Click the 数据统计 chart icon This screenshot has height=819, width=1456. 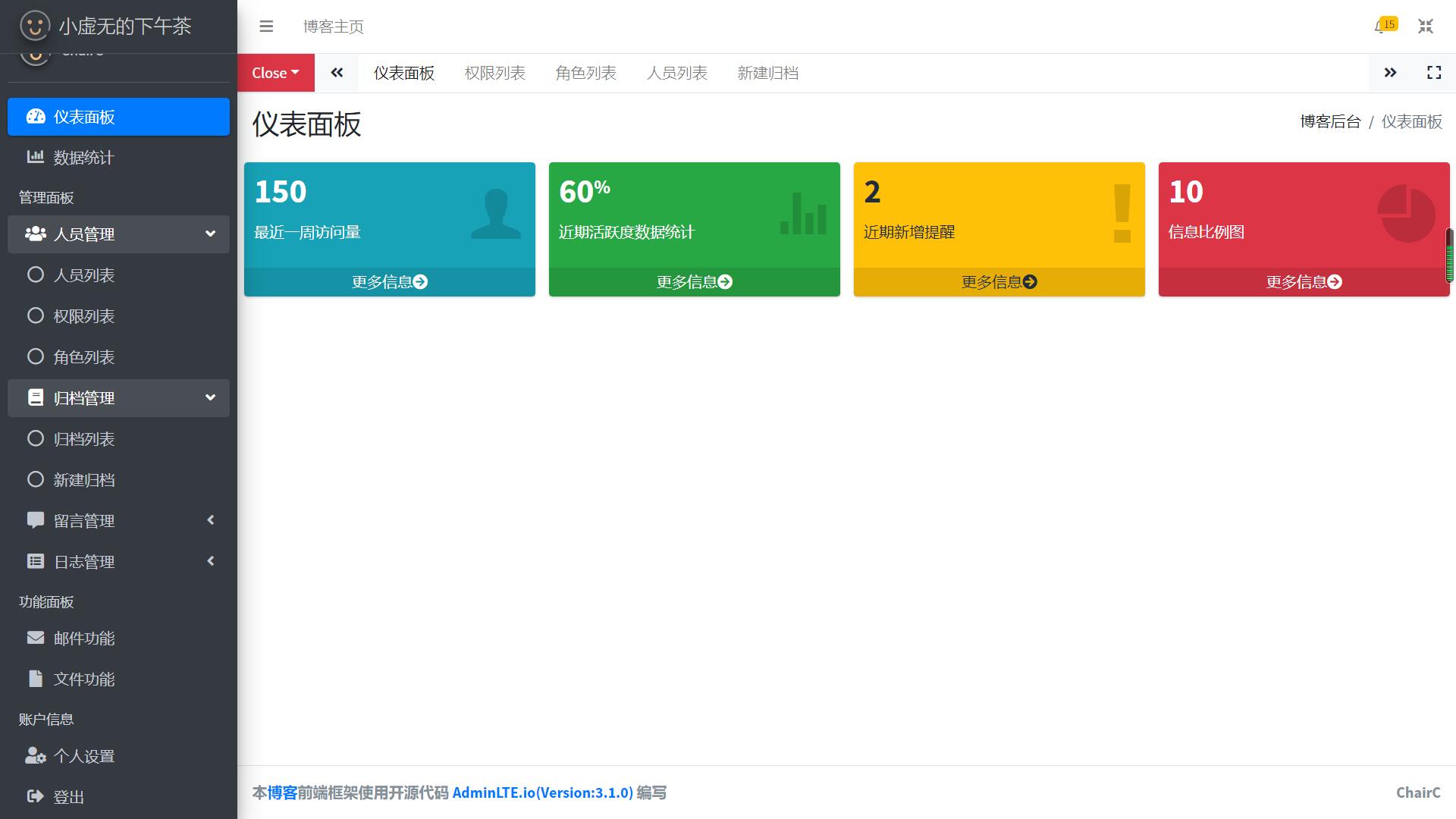[x=35, y=157]
